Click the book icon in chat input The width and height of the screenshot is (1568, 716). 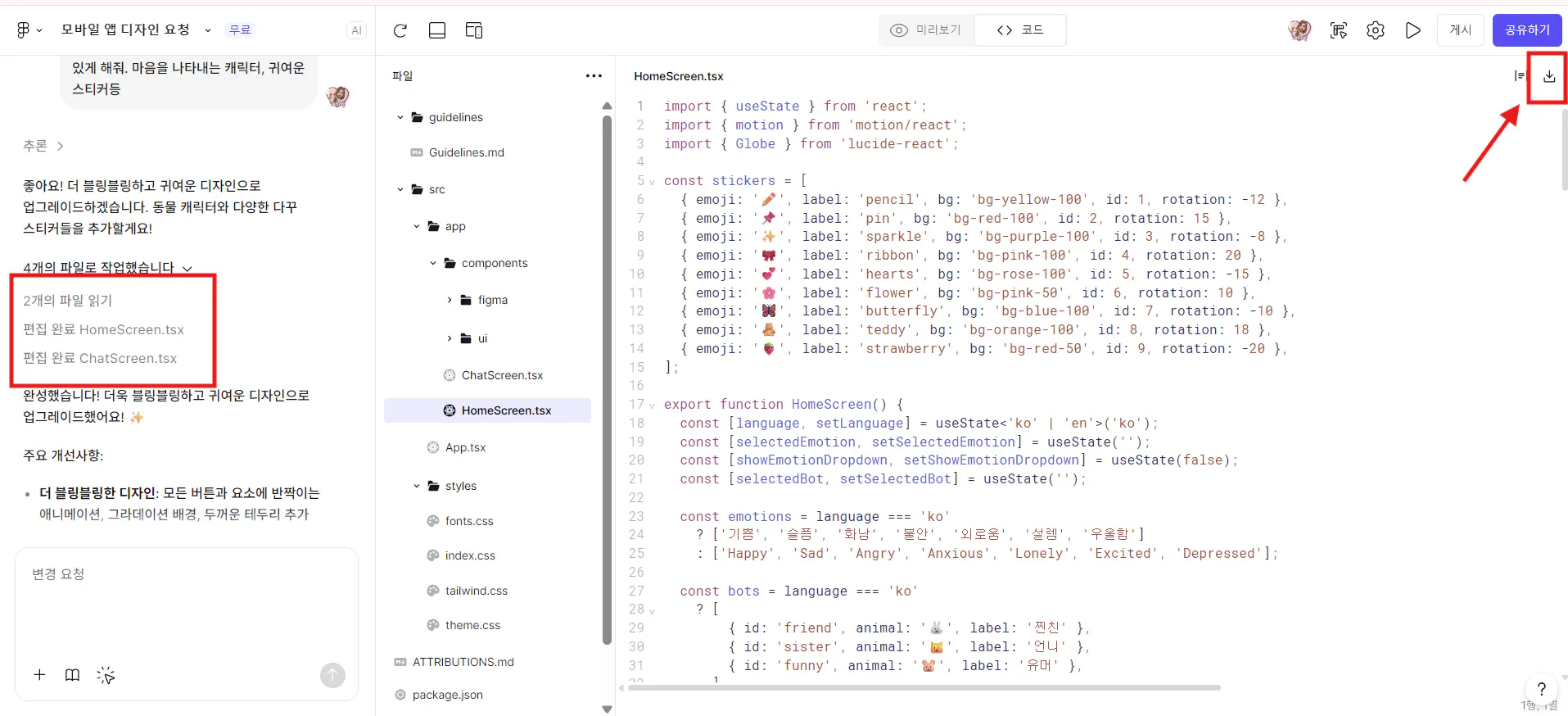coord(72,675)
